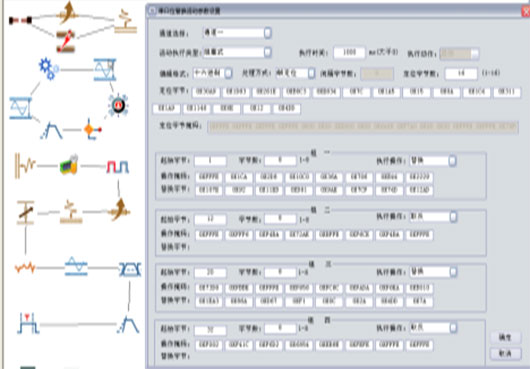This screenshot has width=530, height=369.
Task: Select the brown vertical-bars squiggle node
Action: click(x=25, y=166)
